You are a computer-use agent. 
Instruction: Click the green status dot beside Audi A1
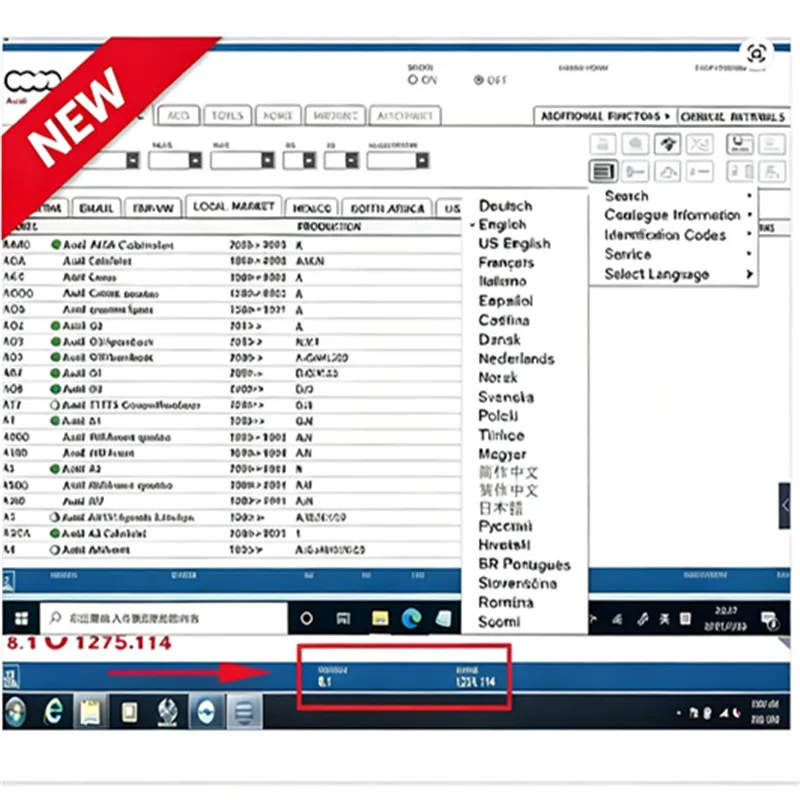(56, 421)
